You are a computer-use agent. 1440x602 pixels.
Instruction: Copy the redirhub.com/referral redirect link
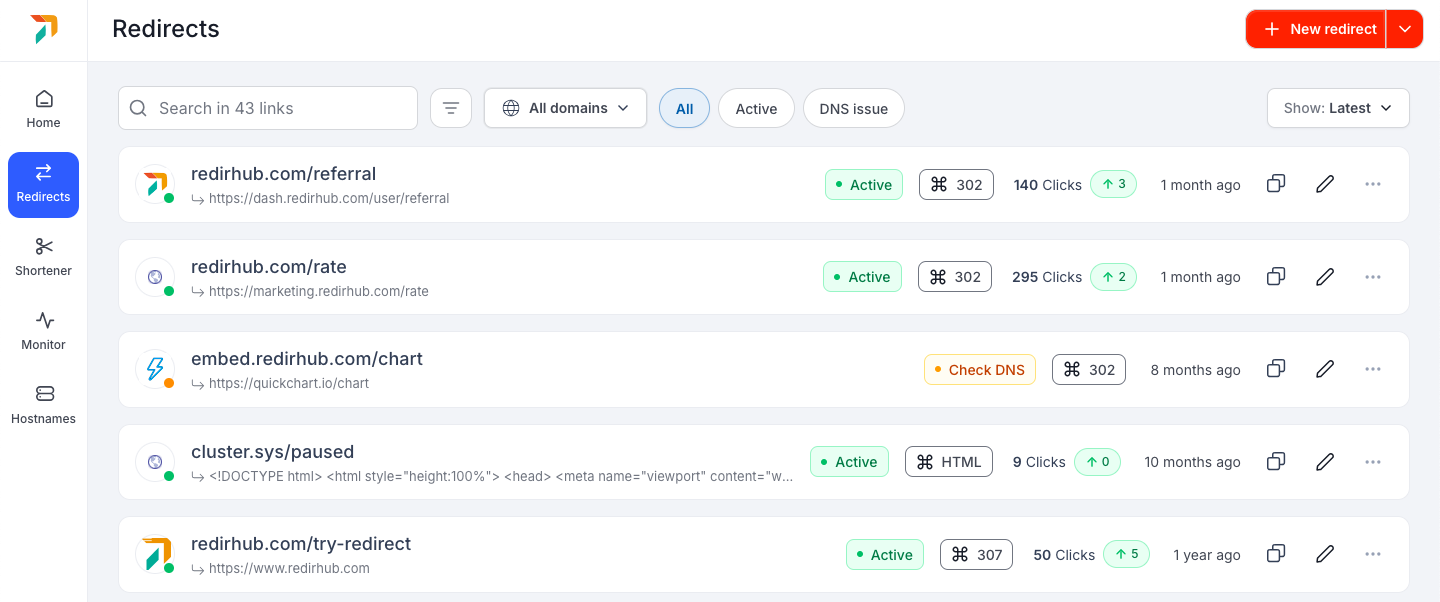(x=1276, y=184)
